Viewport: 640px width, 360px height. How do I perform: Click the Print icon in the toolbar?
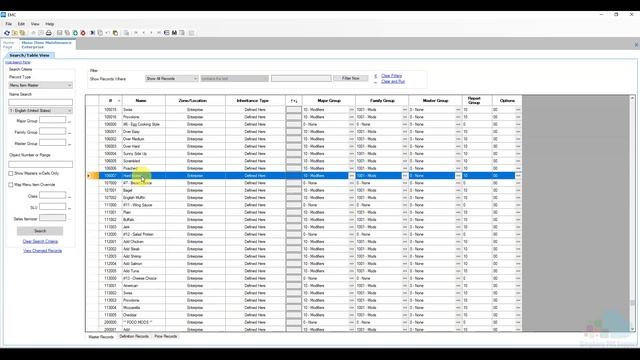49,33
